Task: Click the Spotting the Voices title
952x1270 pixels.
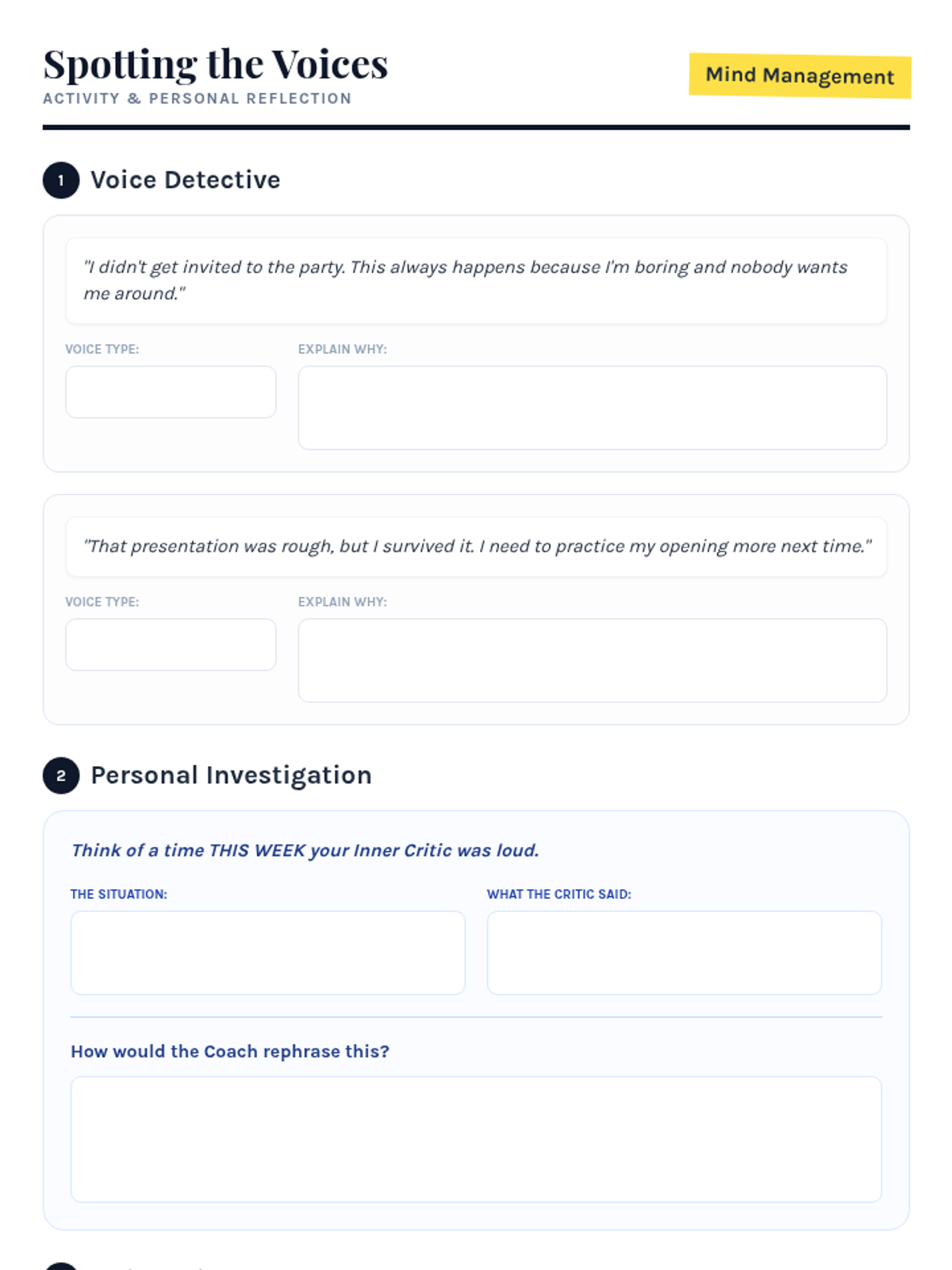Action: (x=216, y=64)
